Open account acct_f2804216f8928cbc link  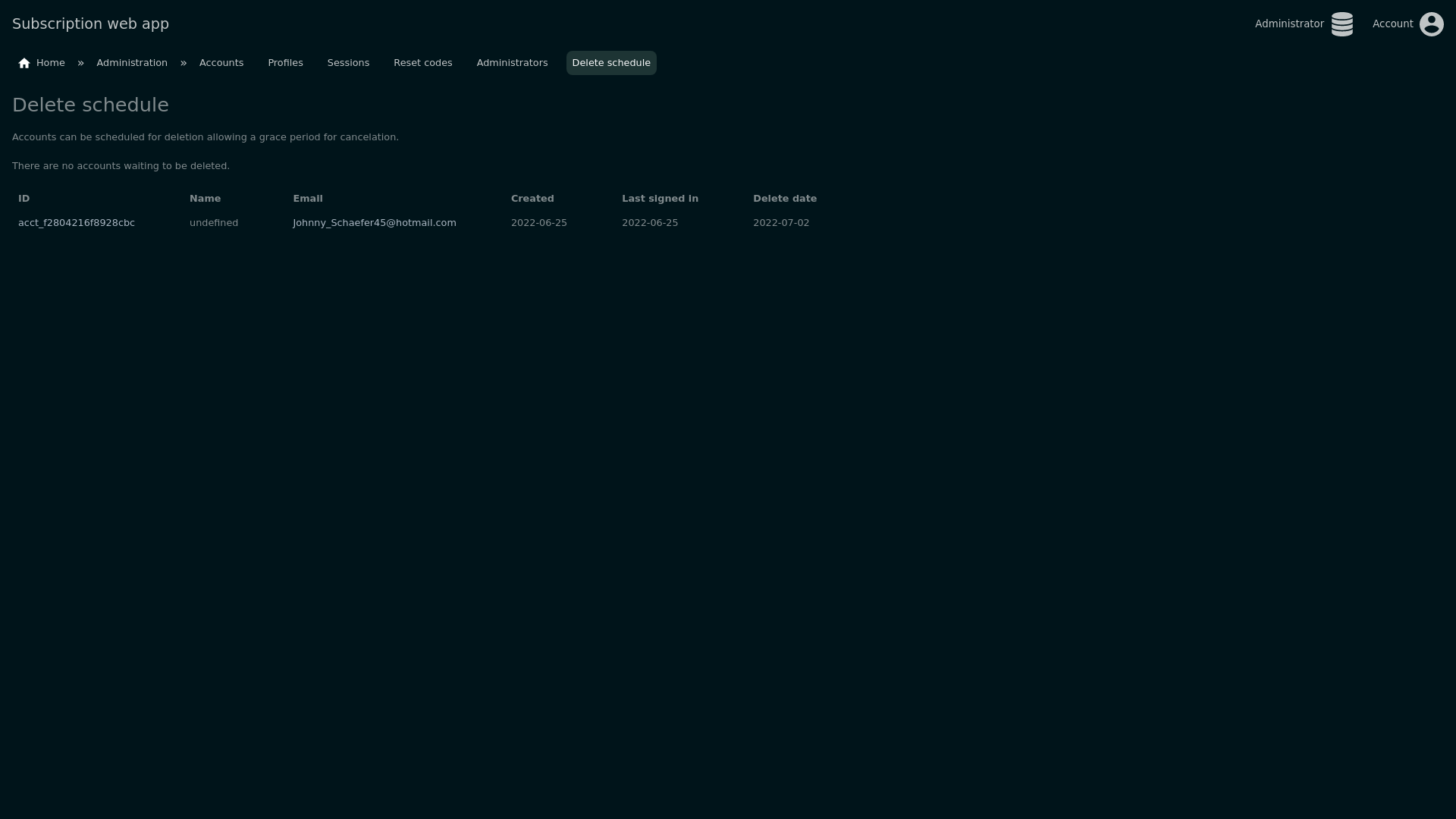(x=77, y=223)
